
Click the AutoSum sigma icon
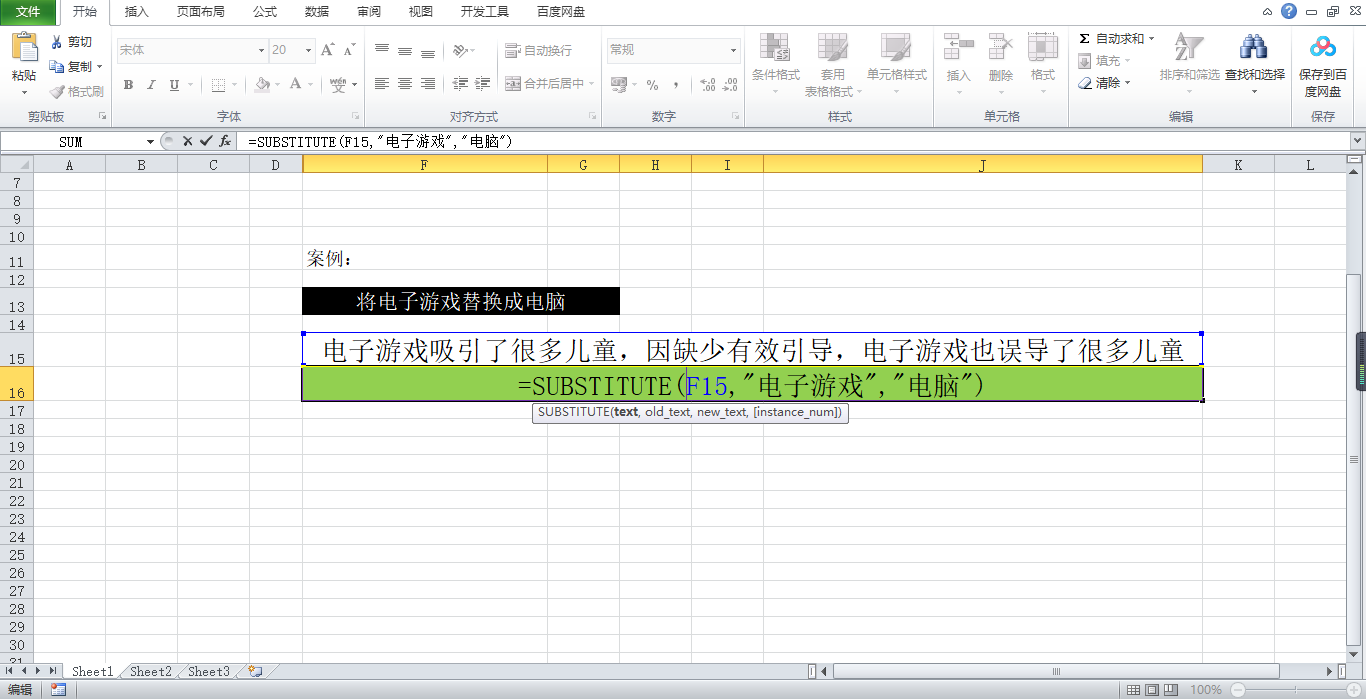coord(1084,39)
